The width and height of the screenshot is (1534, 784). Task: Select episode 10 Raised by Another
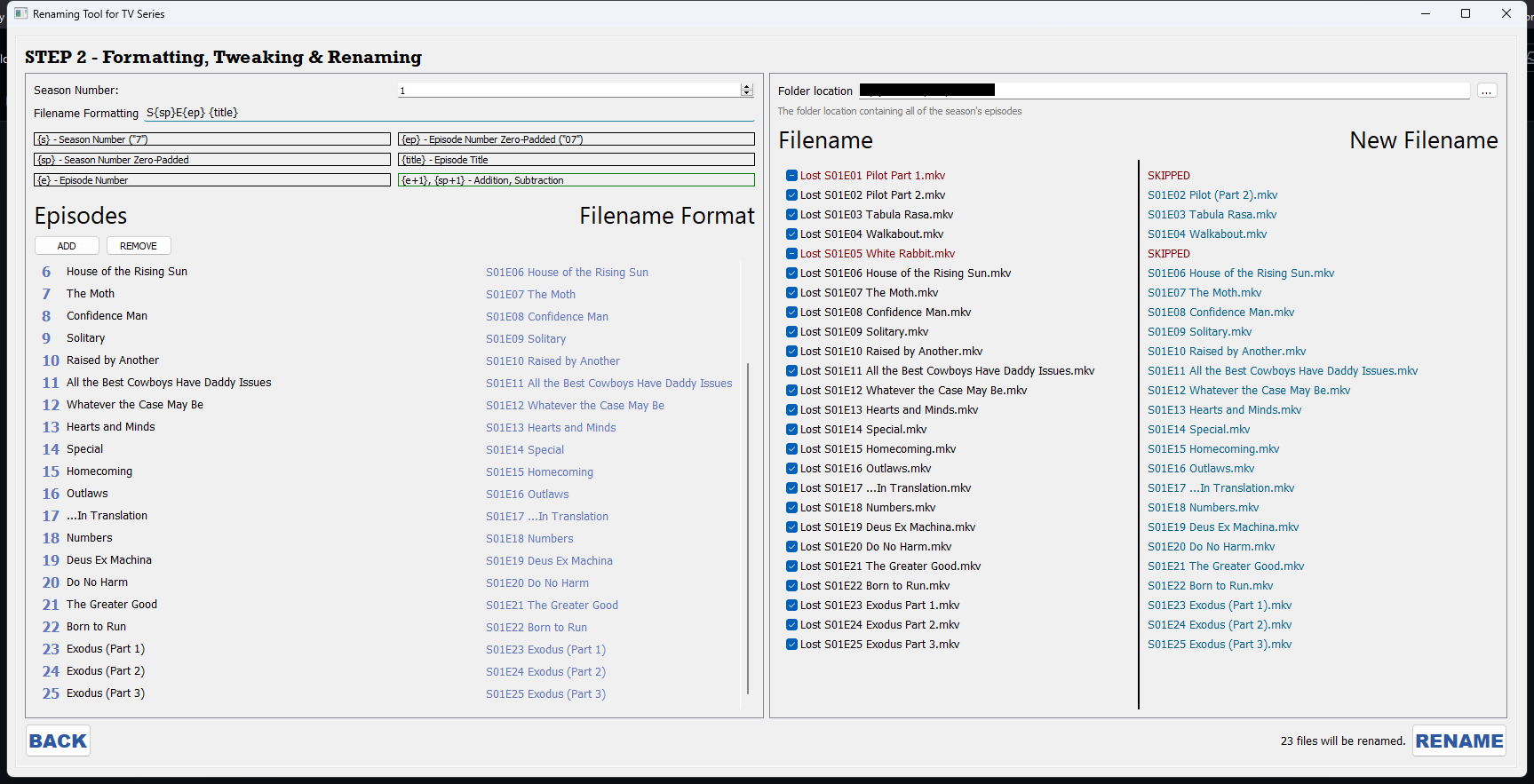point(113,360)
